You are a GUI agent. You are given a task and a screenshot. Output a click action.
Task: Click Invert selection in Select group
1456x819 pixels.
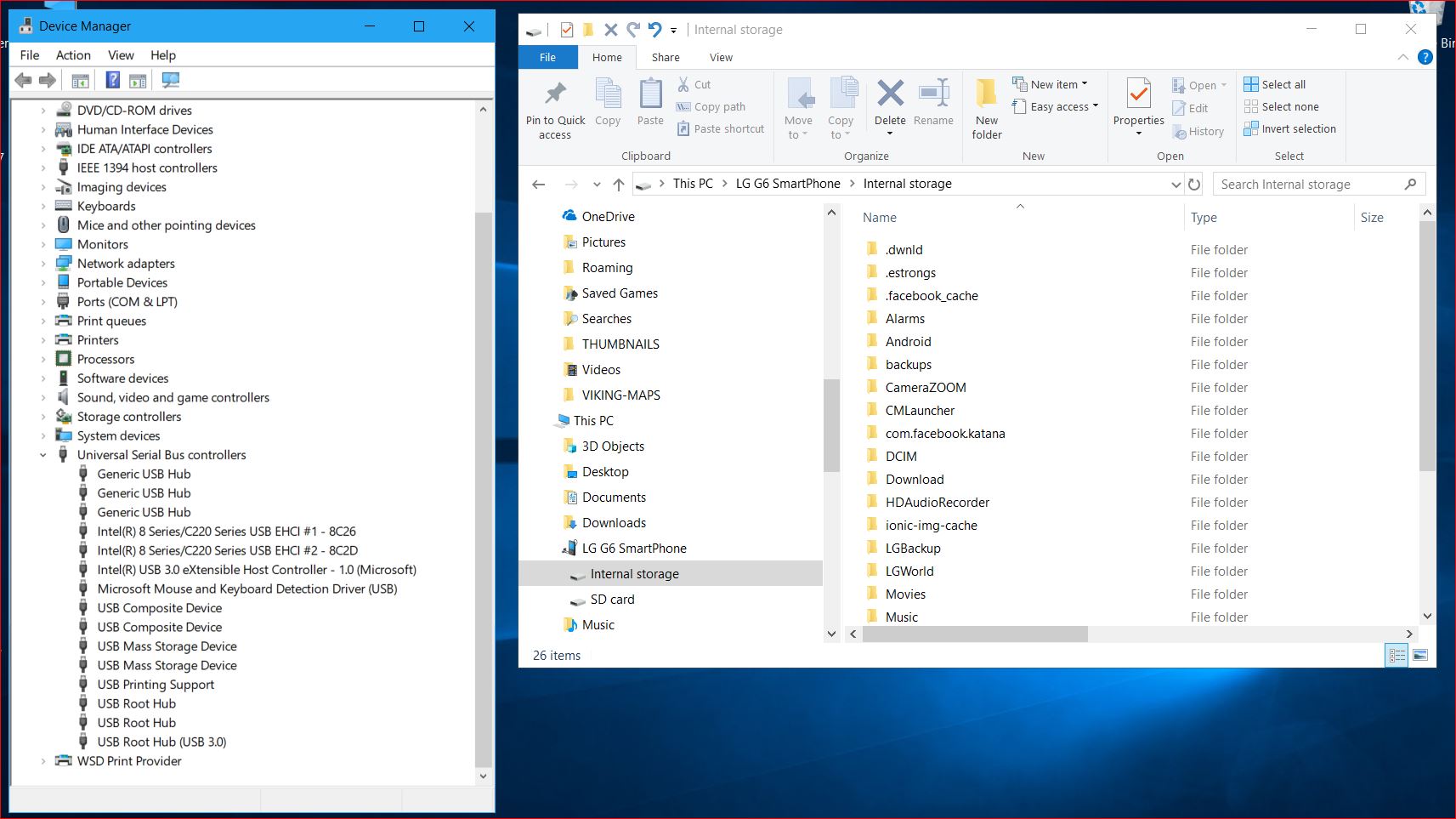[x=1289, y=128]
